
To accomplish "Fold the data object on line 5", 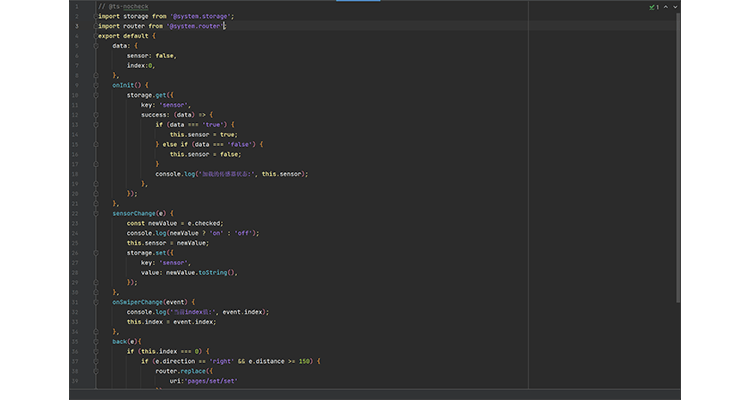I will click(95, 45).
